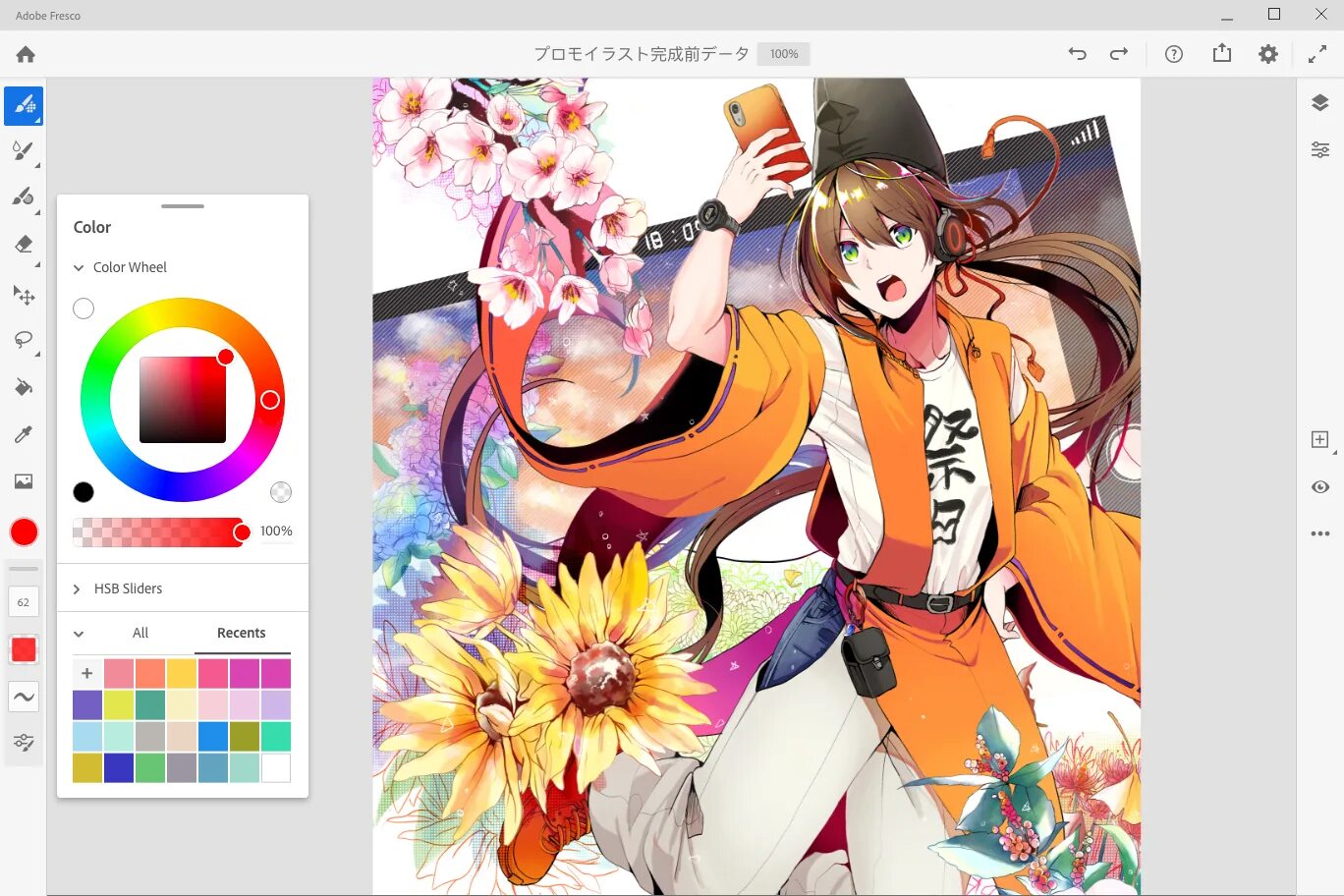Switch to the Recents swatches tab
The image size is (1344, 896).
coord(242,634)
